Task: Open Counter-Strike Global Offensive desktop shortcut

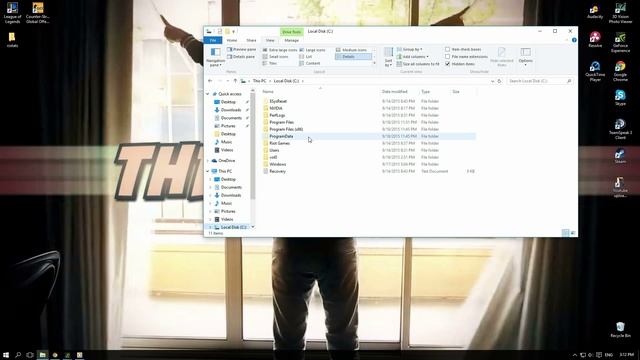Action: click(x=38, y=13)
